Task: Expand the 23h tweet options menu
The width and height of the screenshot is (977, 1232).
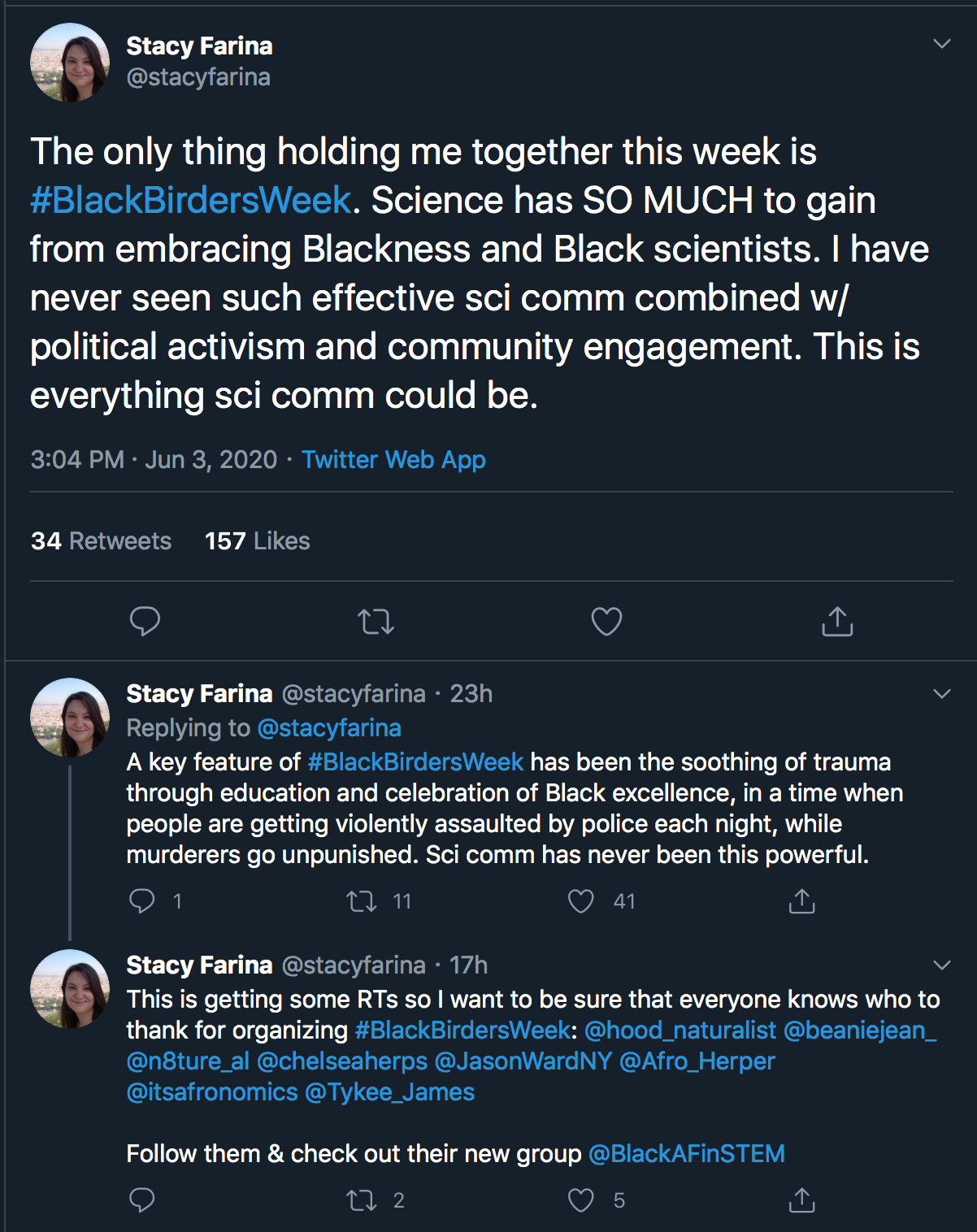Action: pyautogui.click(x=941, y=694)
